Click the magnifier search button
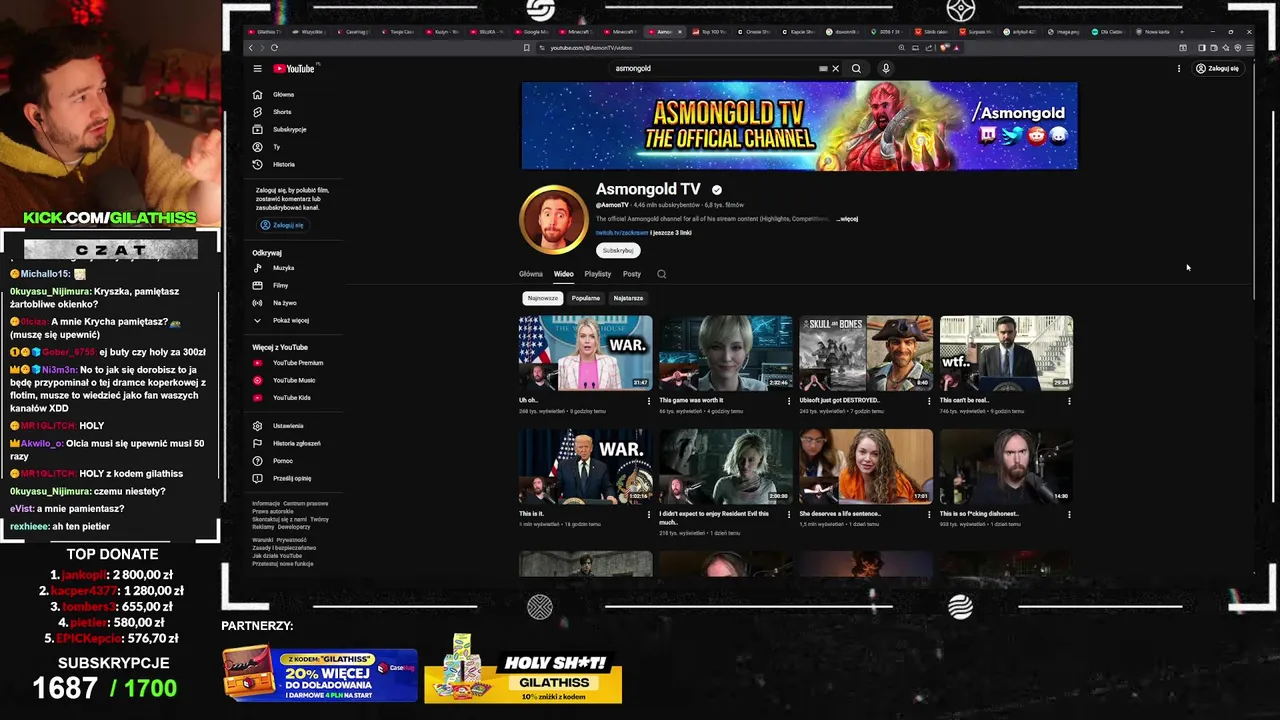Image resolution: width=1280 pixels, height=720 pixels. 856,69
